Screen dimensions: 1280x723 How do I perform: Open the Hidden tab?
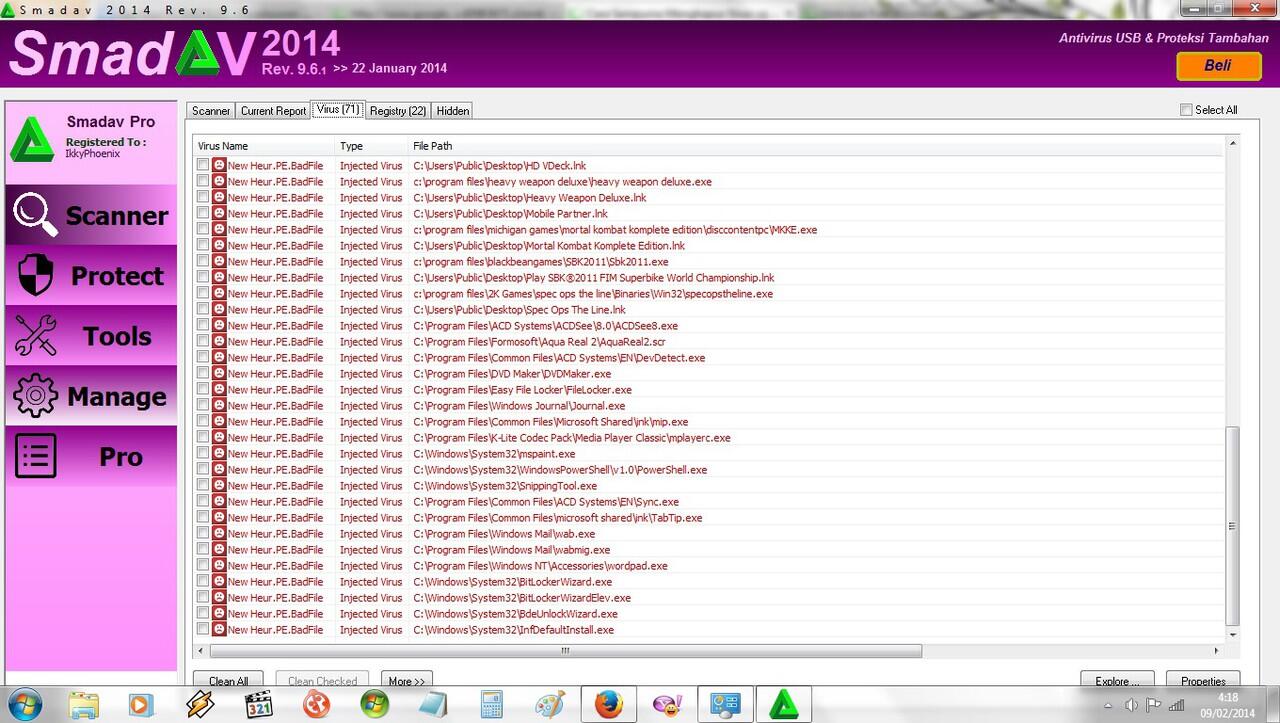pos(452,110)
